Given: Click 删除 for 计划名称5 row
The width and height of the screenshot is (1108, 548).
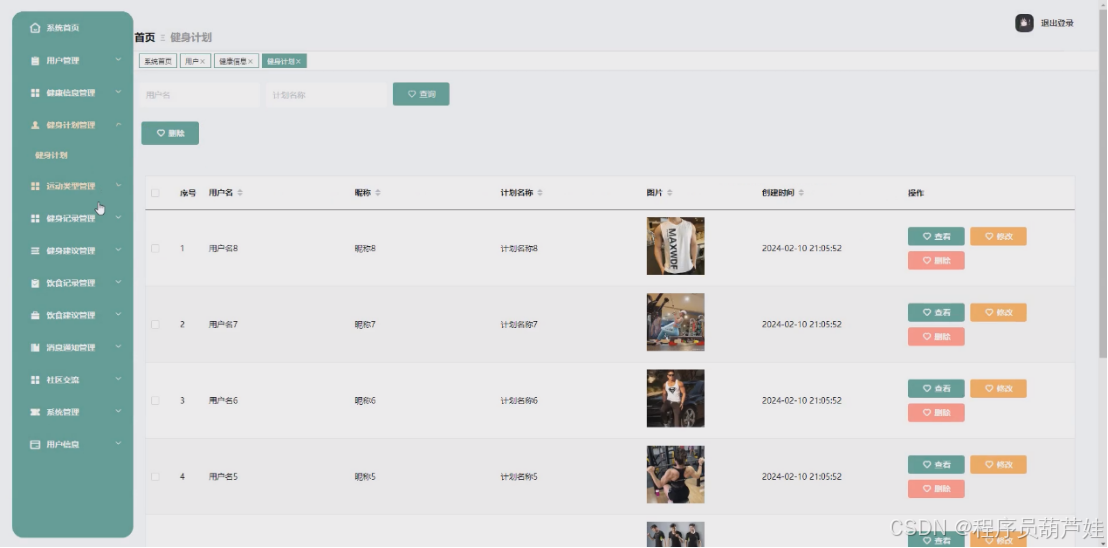Looking at the screenshot, I should click(936, 489).
